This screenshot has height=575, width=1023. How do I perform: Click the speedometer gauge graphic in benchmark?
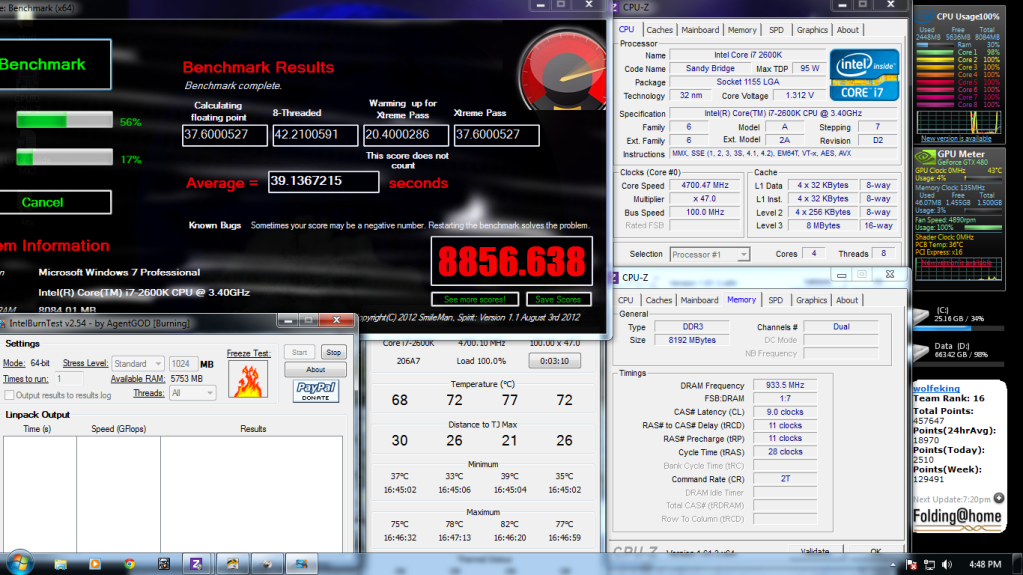pos(563,69)
